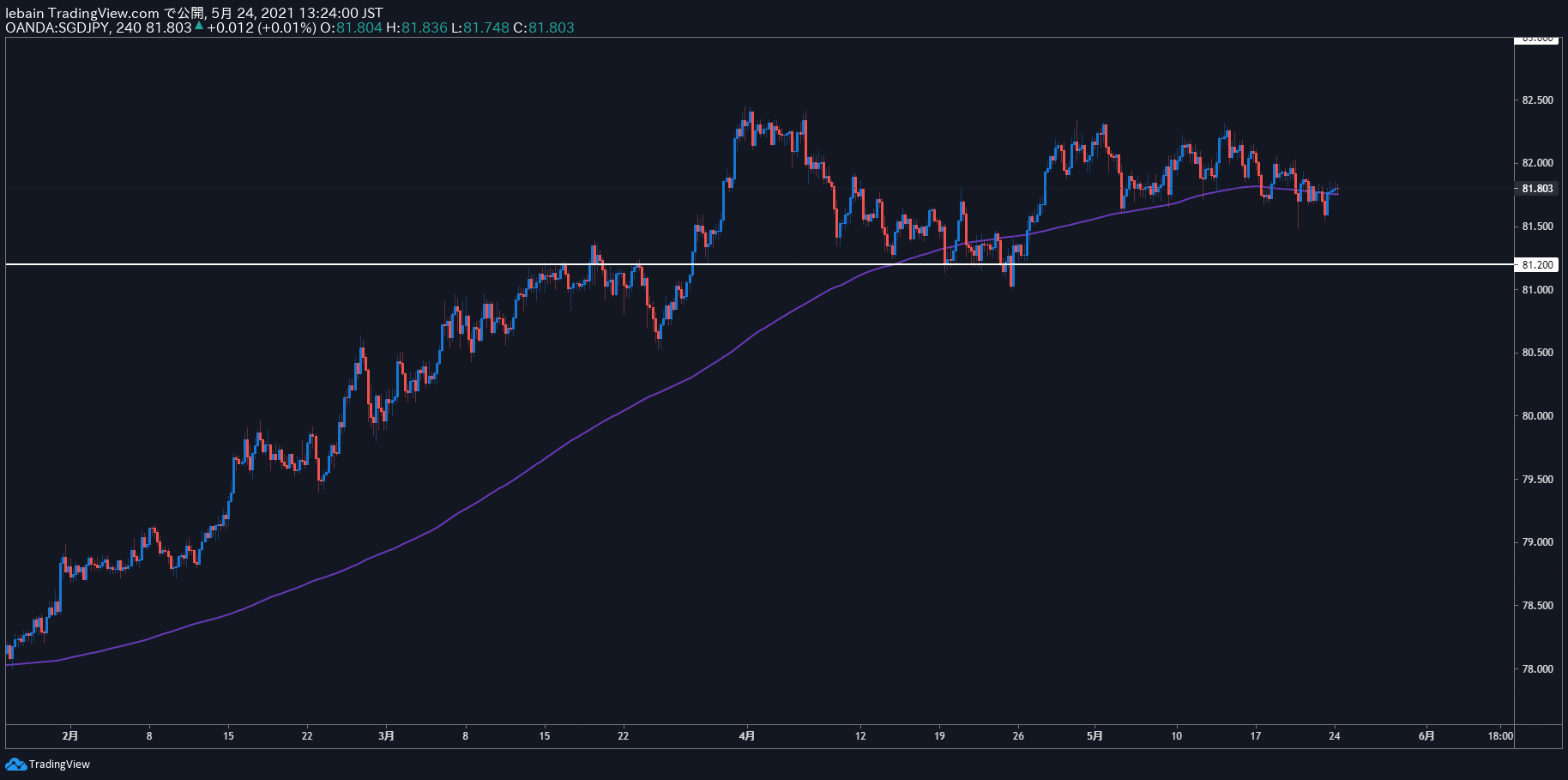Image resolution: width=1568 pixels, height=780 pixels.
Task: Click the low value L:81.748 in header
Action: [x=480, y=27]
